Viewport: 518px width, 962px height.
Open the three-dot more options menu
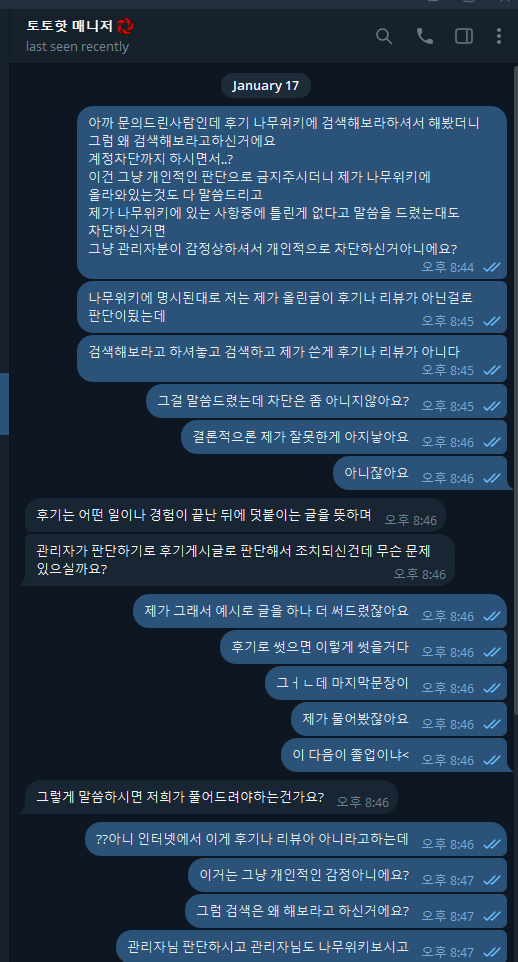[x=498, y=36]
